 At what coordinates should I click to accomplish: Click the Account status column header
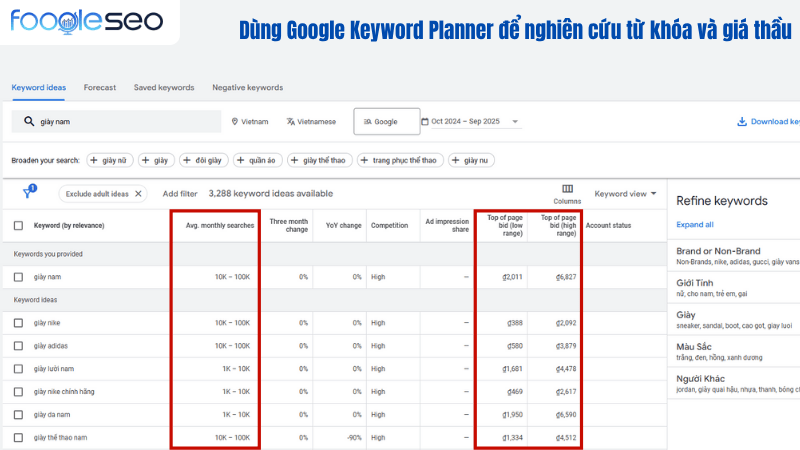click(608, 226)
